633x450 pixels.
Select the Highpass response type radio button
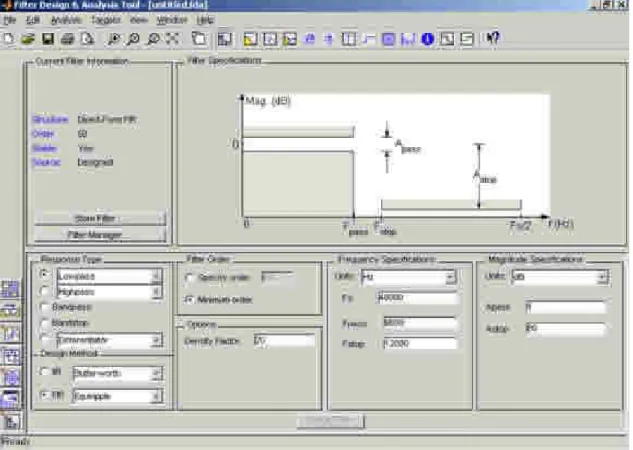(x=44, y=291)
